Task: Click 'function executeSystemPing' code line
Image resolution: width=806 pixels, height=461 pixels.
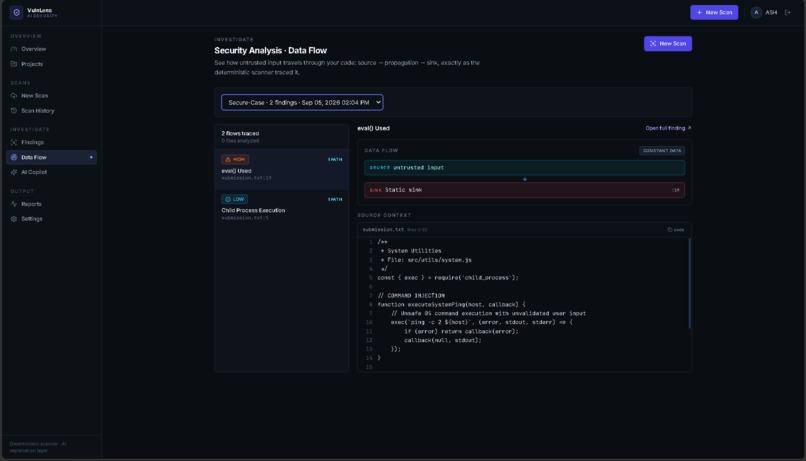Action: pyautogui.click(x=451, y=304)
